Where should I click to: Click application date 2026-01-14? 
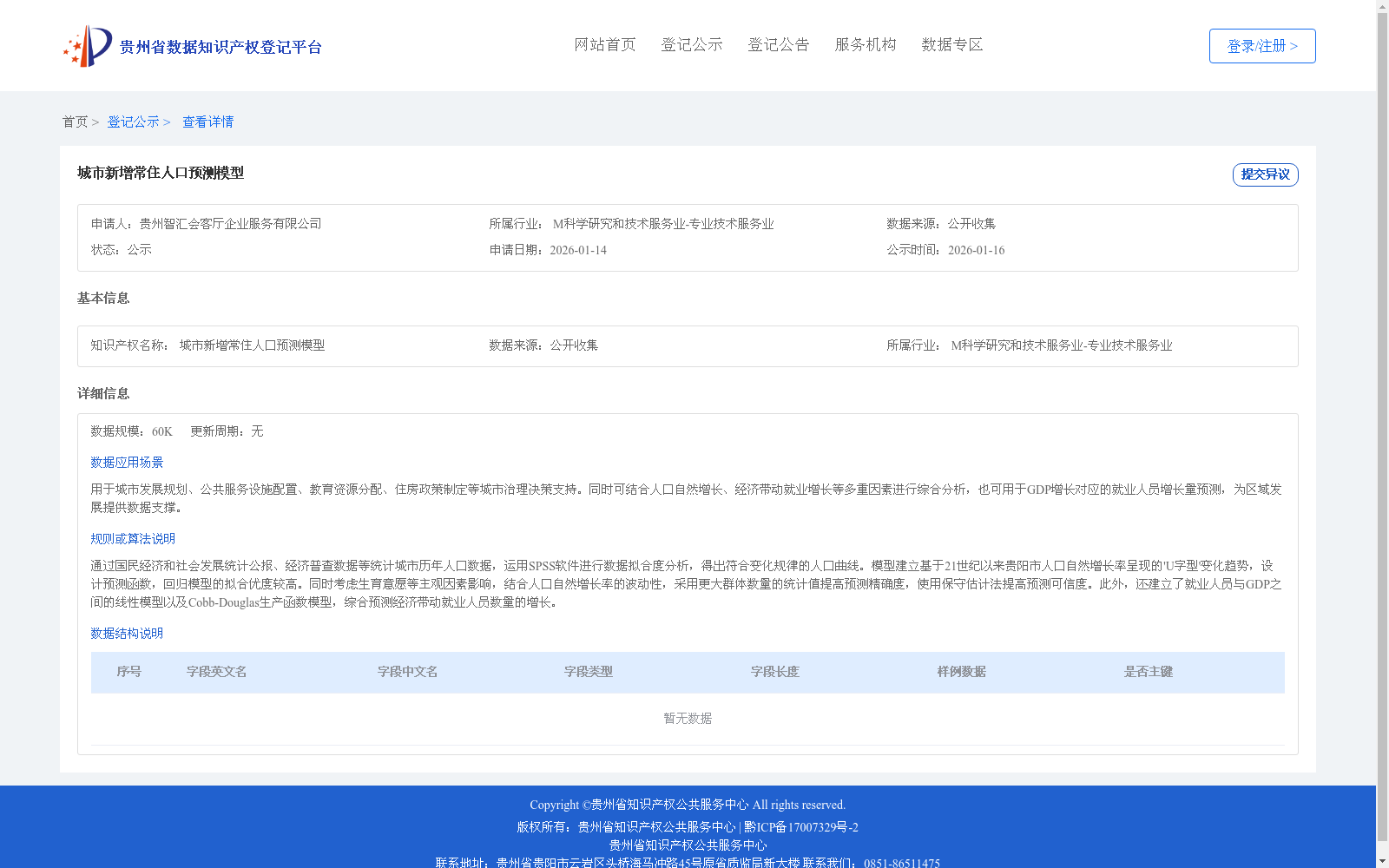(578, 250)
